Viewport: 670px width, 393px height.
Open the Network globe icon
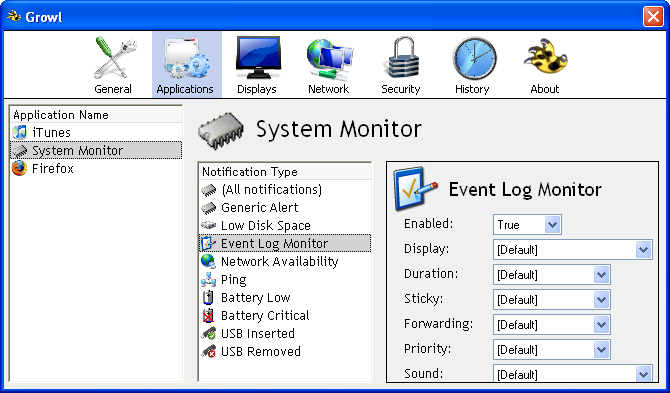click(x=329, y=60)
